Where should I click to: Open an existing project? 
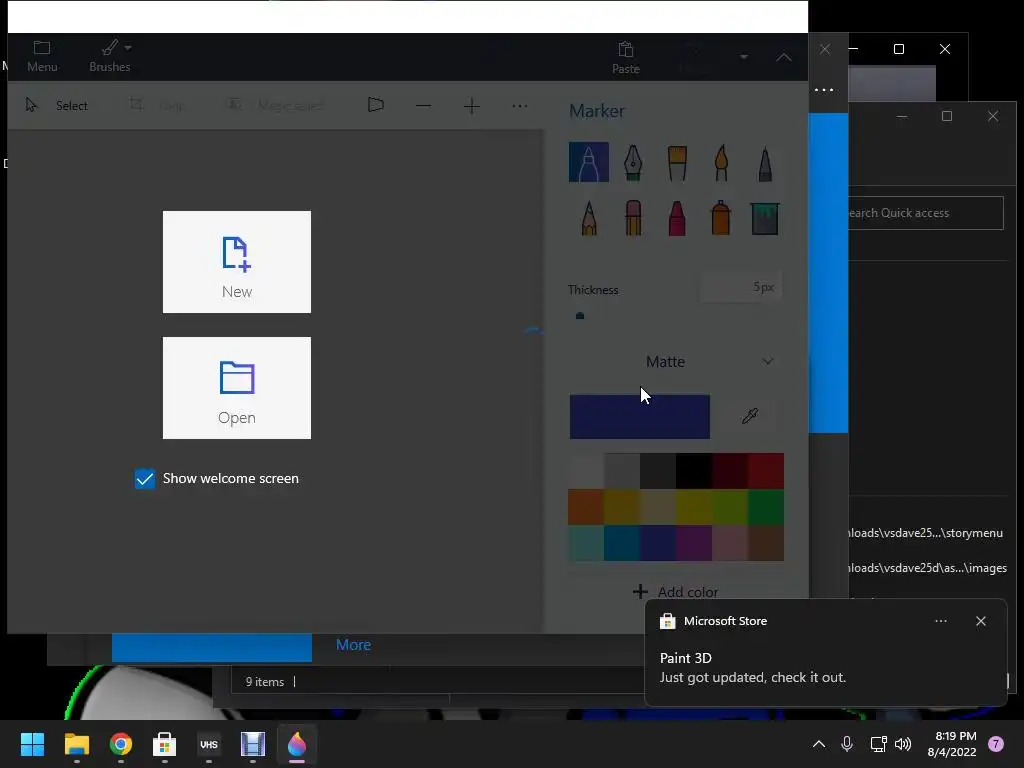(x=236, y=388)
